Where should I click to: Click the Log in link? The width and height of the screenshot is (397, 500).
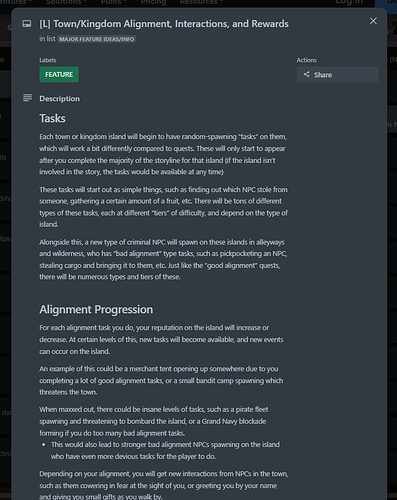(349, 3)
